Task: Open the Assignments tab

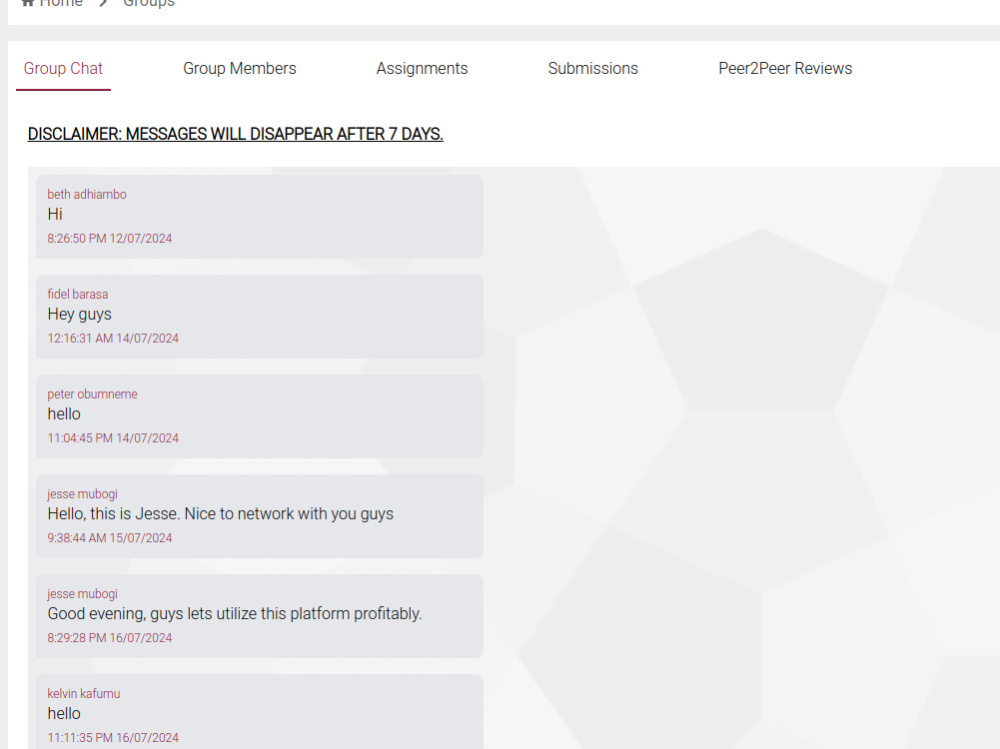Action: point(422,69)
